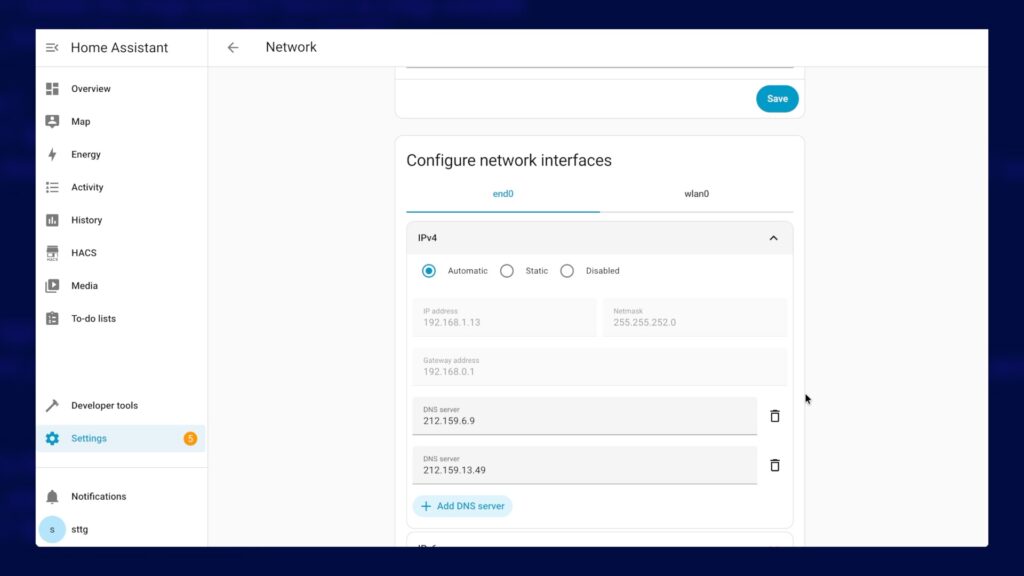Switch to the wlan0 tab
This screenshot has height=576, width=1024.
696,194
